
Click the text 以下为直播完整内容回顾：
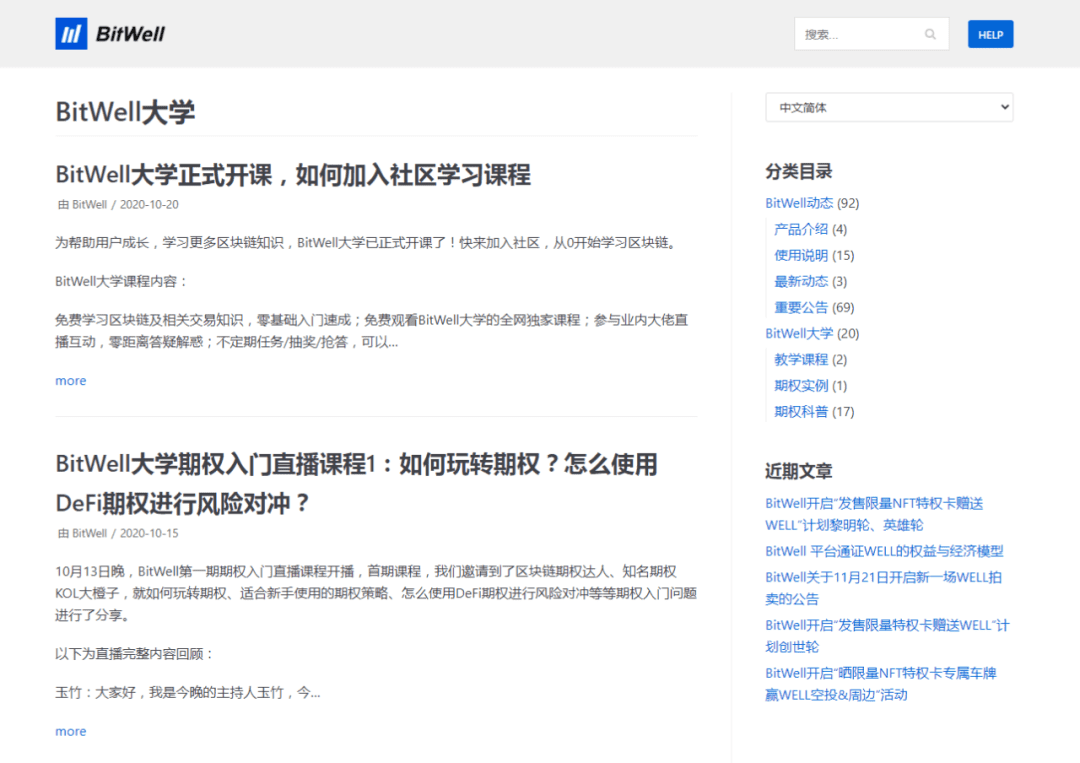pos(135,654)
